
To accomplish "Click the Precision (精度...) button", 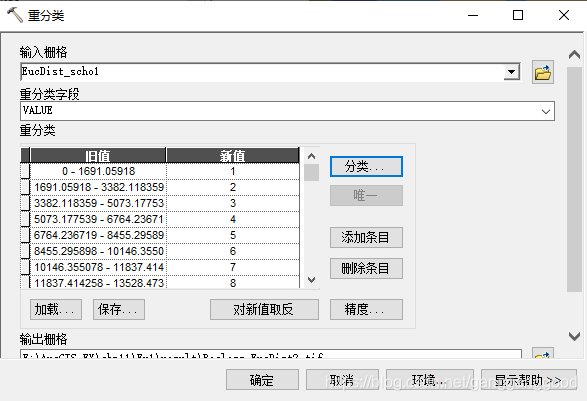I will 366,309.
